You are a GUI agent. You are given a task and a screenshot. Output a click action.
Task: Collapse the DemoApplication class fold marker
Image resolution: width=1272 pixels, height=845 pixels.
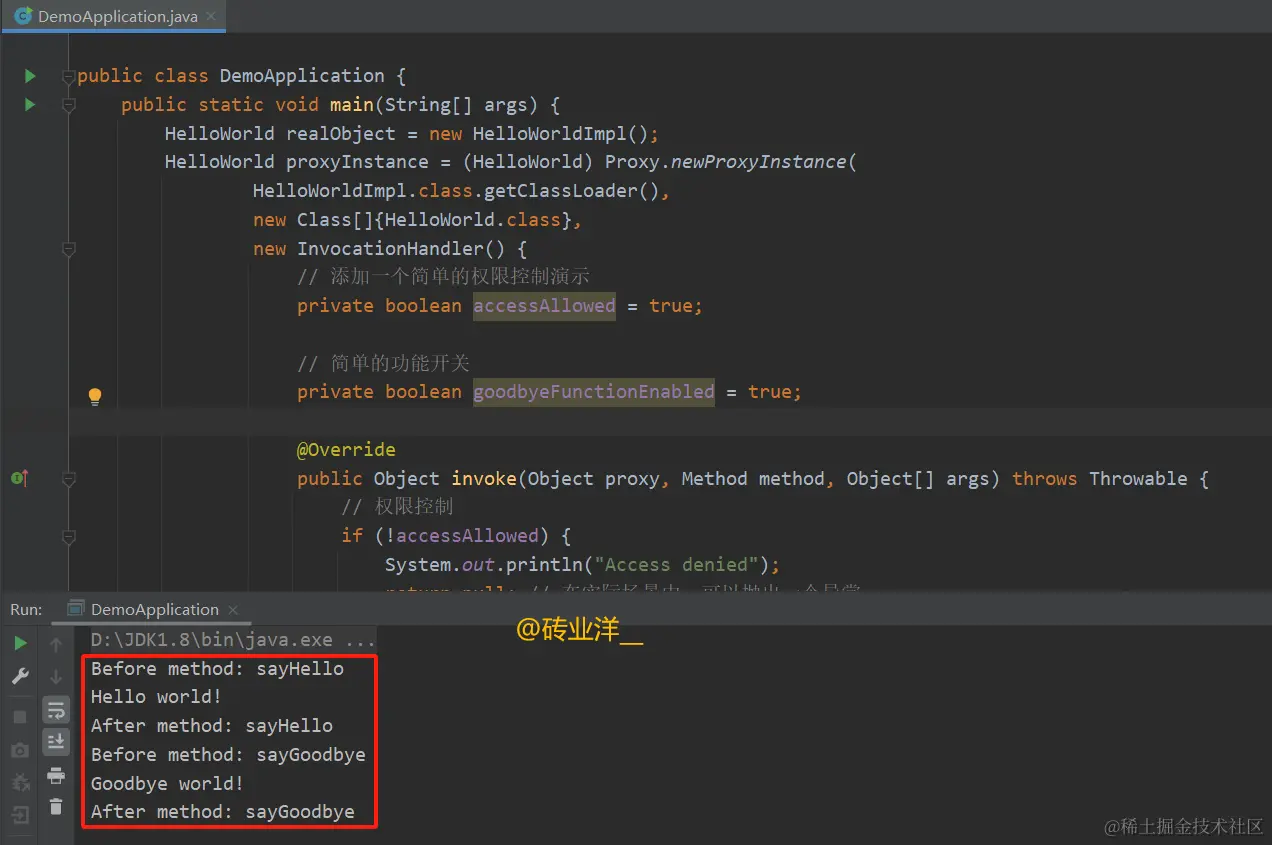click(x=68, y=76)
